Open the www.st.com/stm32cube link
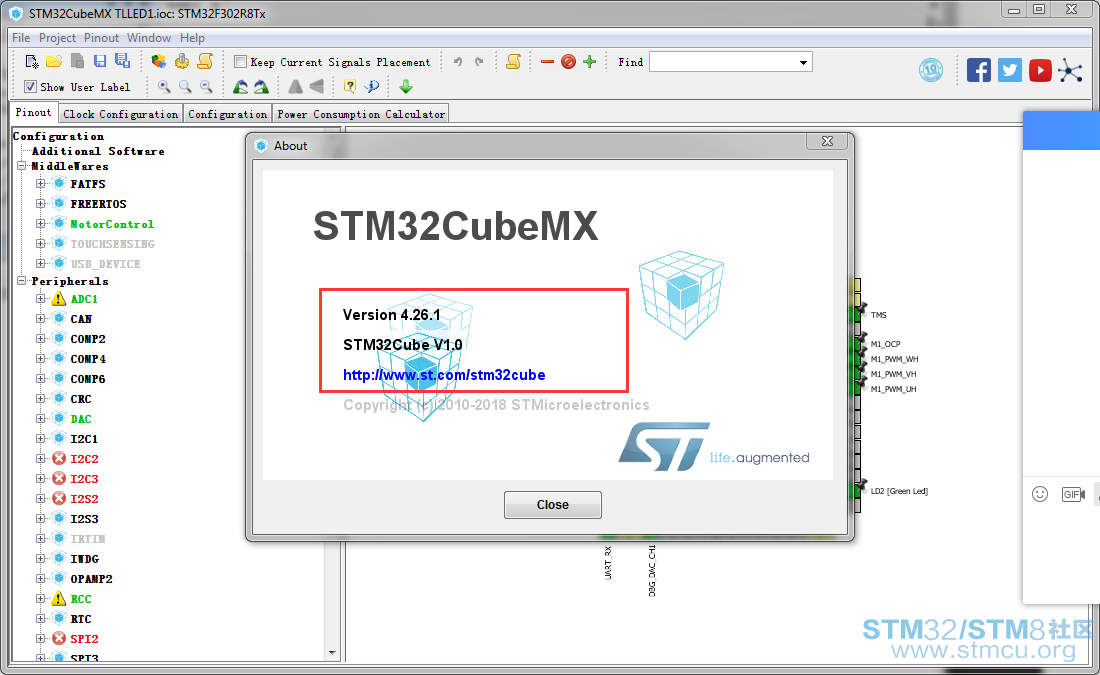Screen dimensions: 1100x675 pyautogui.click(x=444, y=375)
